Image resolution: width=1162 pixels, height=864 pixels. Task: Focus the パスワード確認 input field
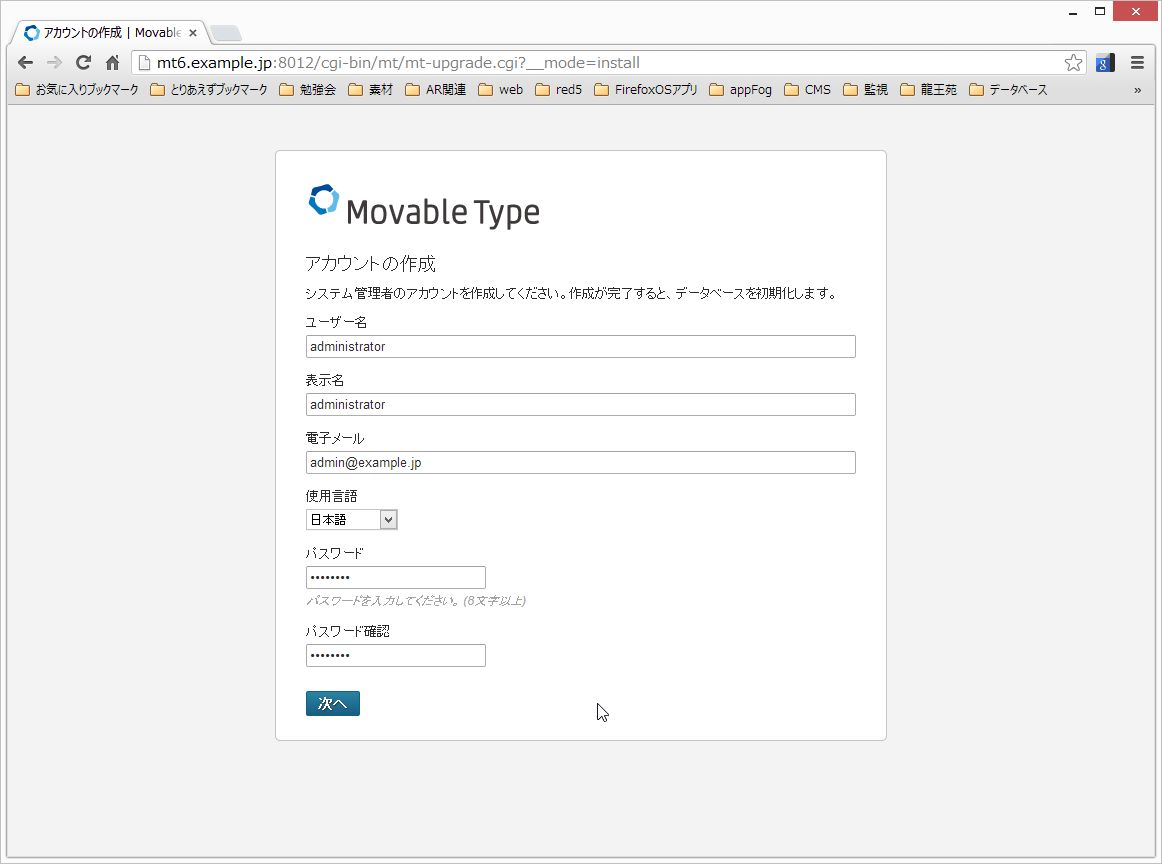[x=396, y=655]
